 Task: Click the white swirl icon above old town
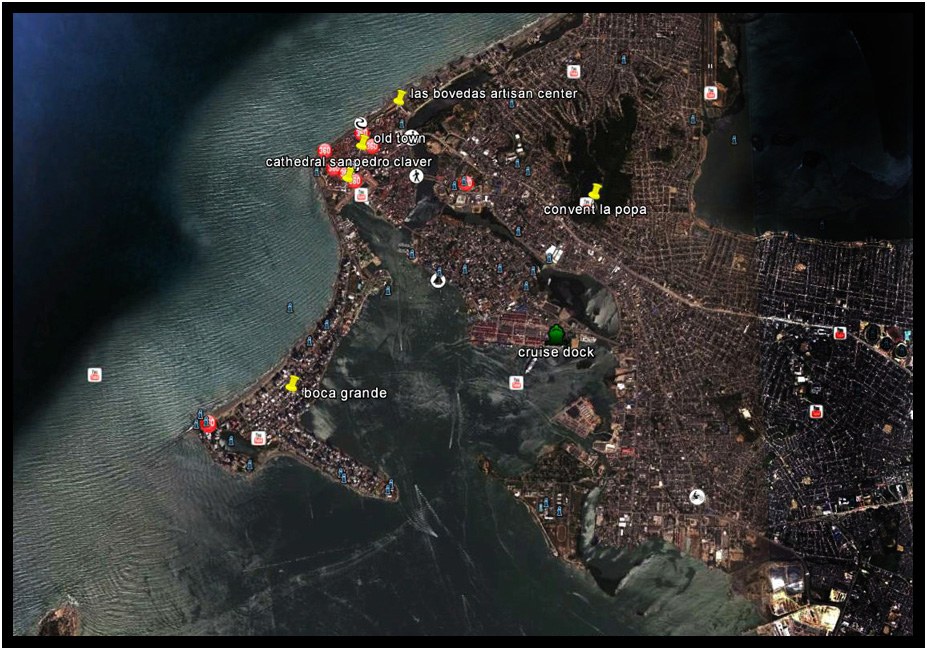pos(360,124)
